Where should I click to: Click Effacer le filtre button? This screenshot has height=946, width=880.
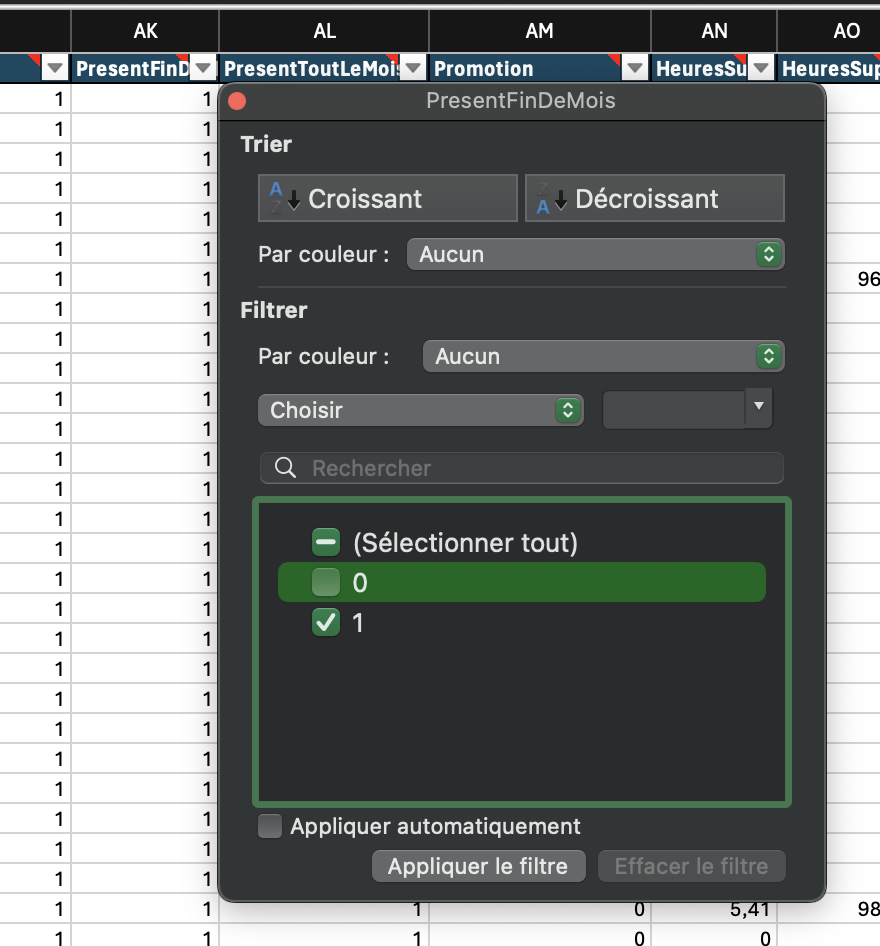[x=692, y=866]
